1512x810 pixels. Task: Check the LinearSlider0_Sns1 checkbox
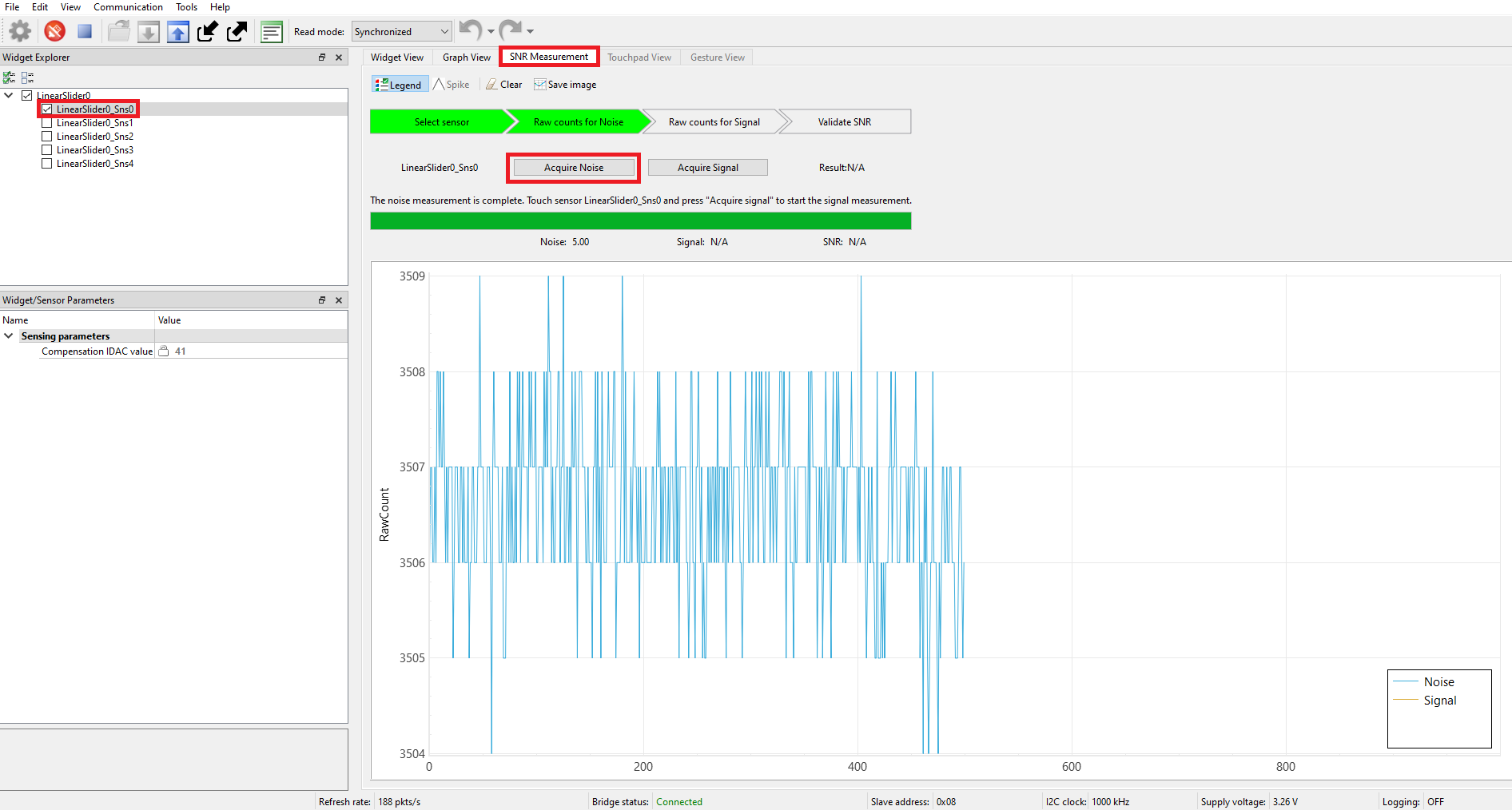tap(46, 123)
